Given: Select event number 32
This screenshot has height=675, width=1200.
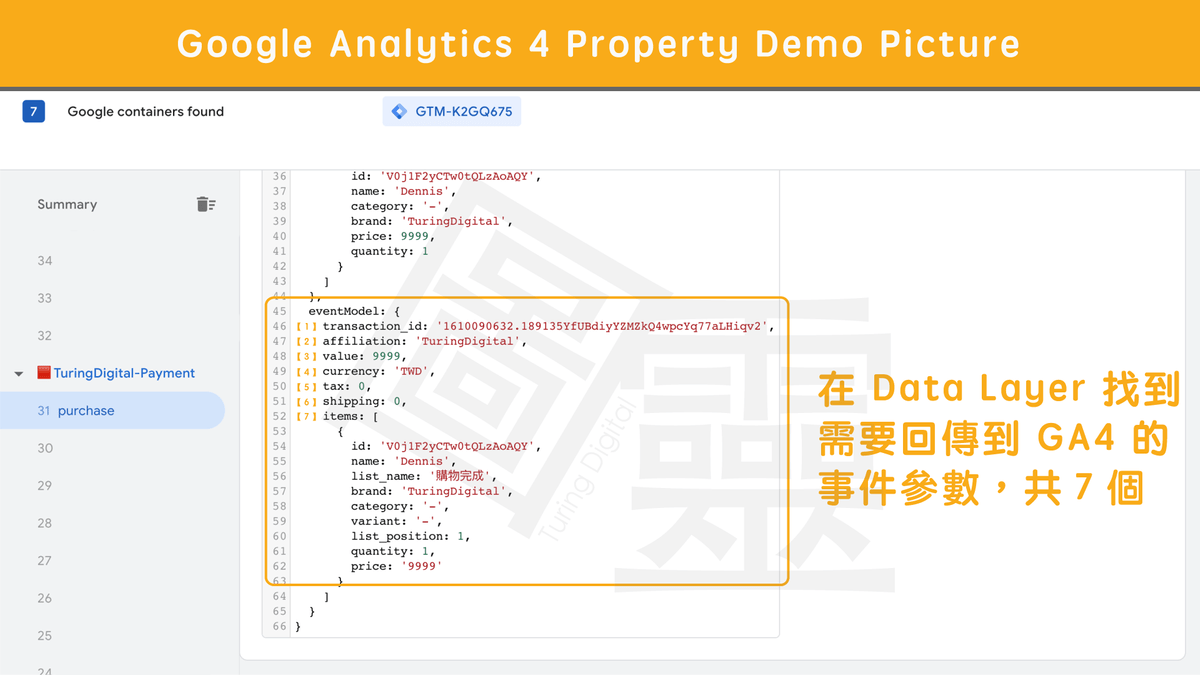Looking at the screenshot, I should click(45, 336).
